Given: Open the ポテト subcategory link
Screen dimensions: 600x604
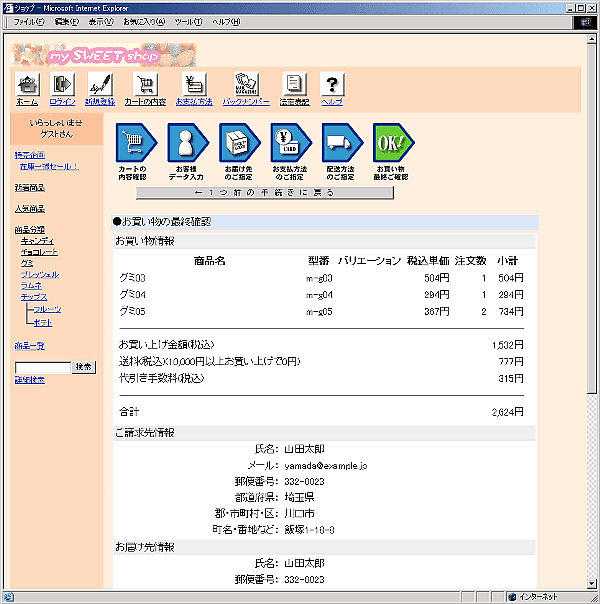Looking at the screenshot, I should point(43,323).
